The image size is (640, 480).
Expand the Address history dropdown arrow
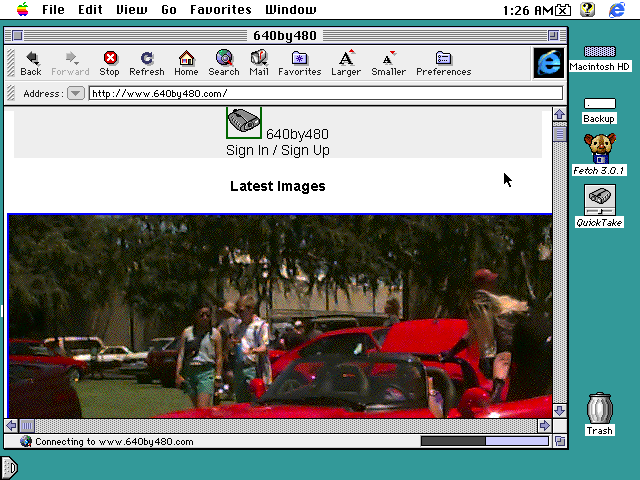(x=76, y=93)
